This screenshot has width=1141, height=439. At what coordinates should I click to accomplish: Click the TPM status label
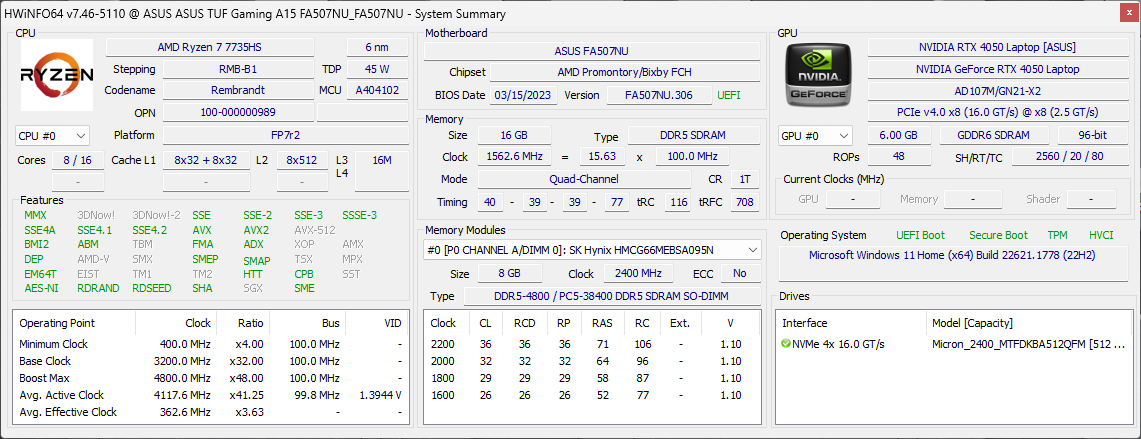pos(1057,235)
